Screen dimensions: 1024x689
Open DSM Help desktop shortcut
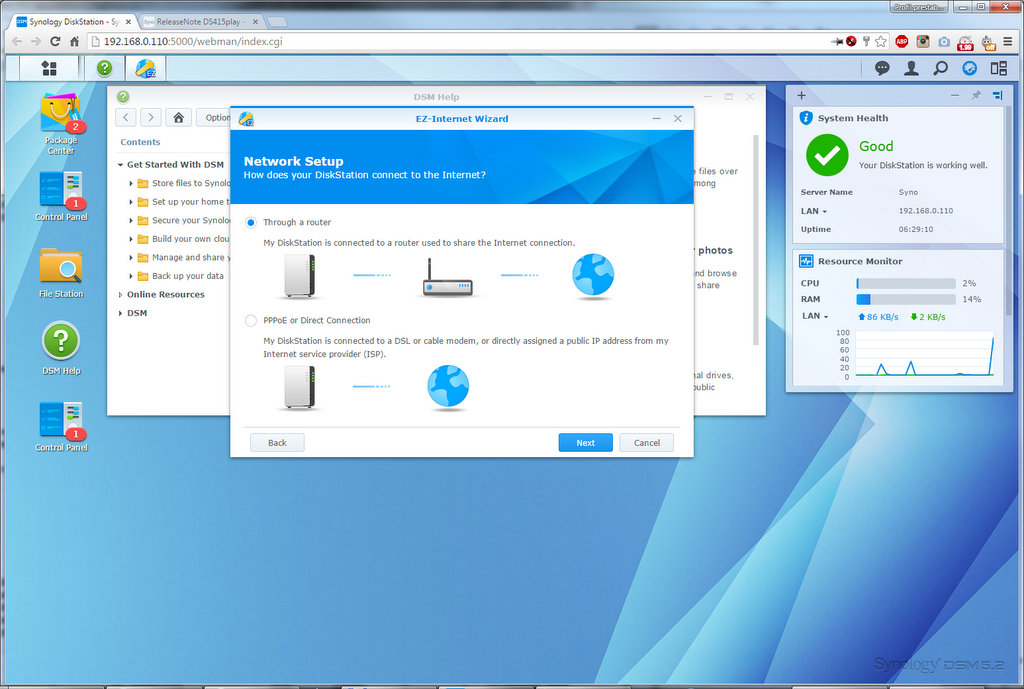click(x=61, y=348)
